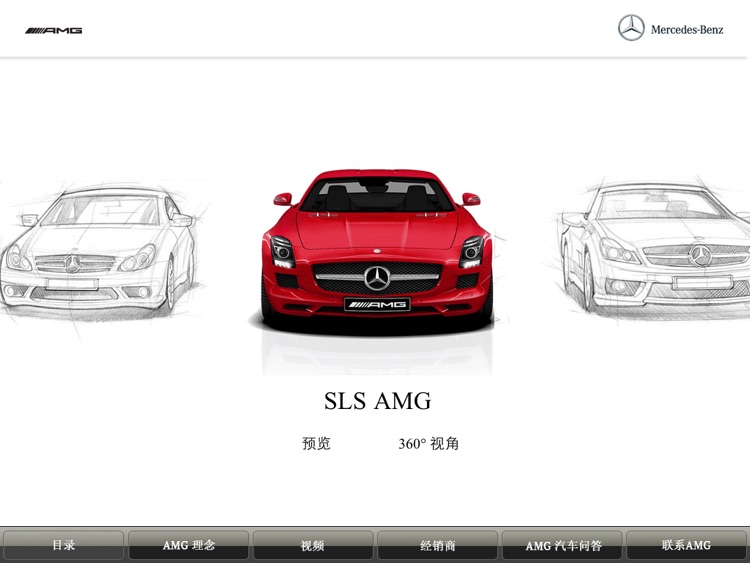Open the AMG 理念 tab
Screen dimensions: 750x563
pyautogui.click(x=188, y=545)
